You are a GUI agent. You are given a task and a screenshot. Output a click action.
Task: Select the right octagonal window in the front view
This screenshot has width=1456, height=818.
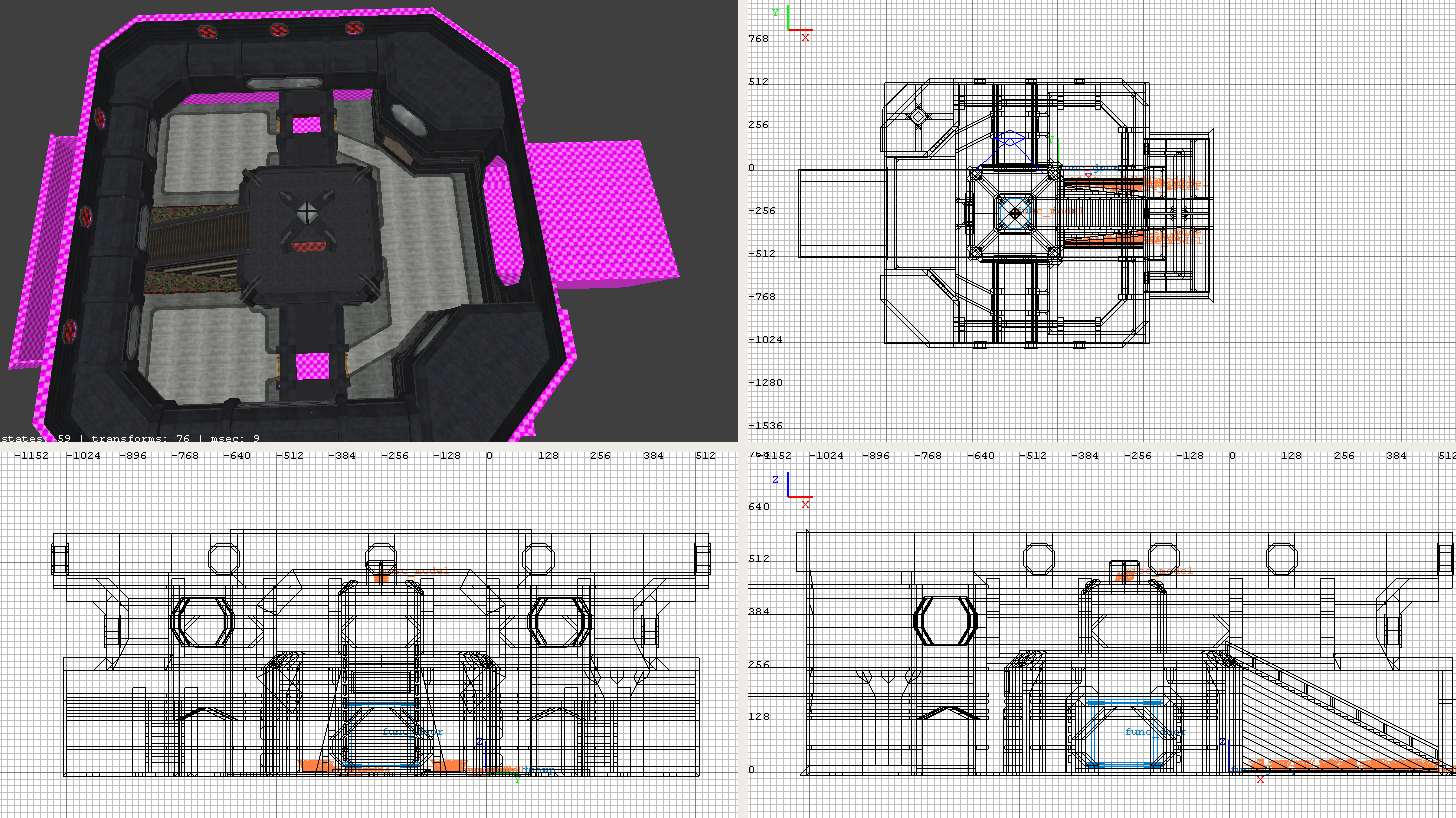click(557, 621)
